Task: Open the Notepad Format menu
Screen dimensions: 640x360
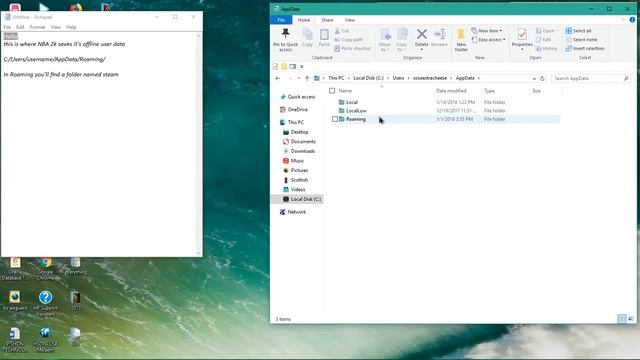Action: (38, 27)
